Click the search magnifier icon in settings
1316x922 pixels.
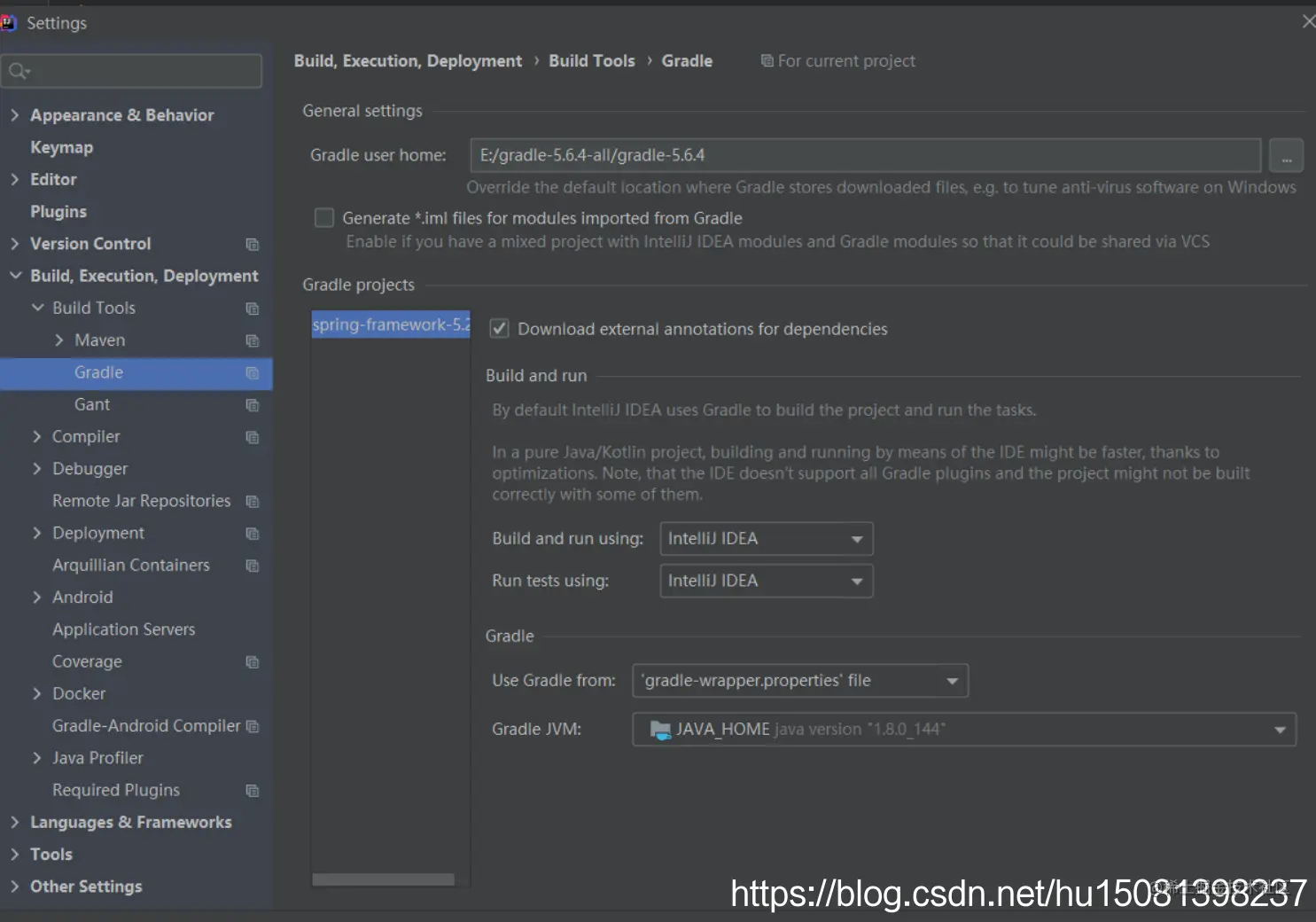tap(19, 71)
